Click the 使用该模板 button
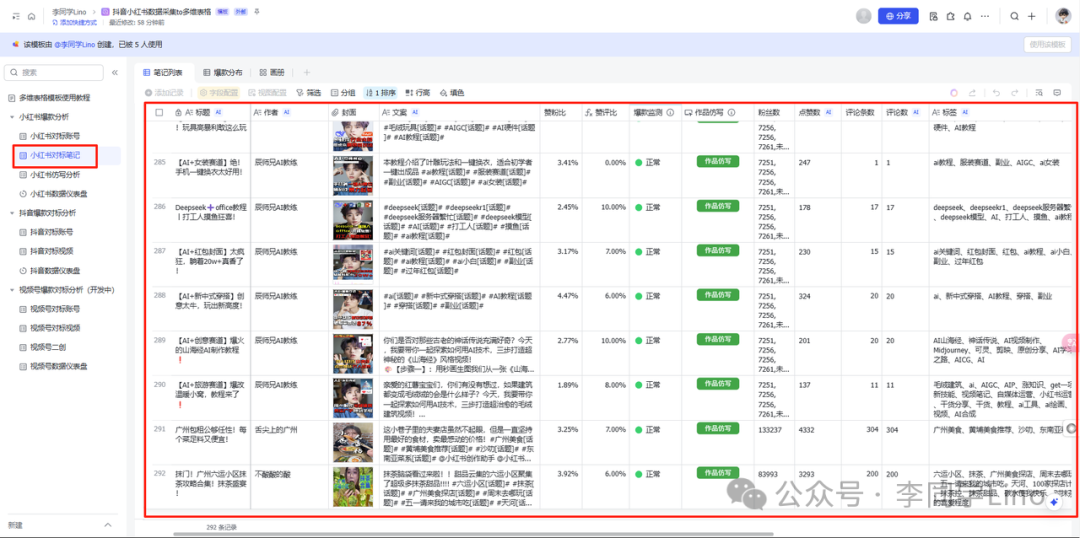Viewport: 1080px width, 538px height. point(1047,44)
